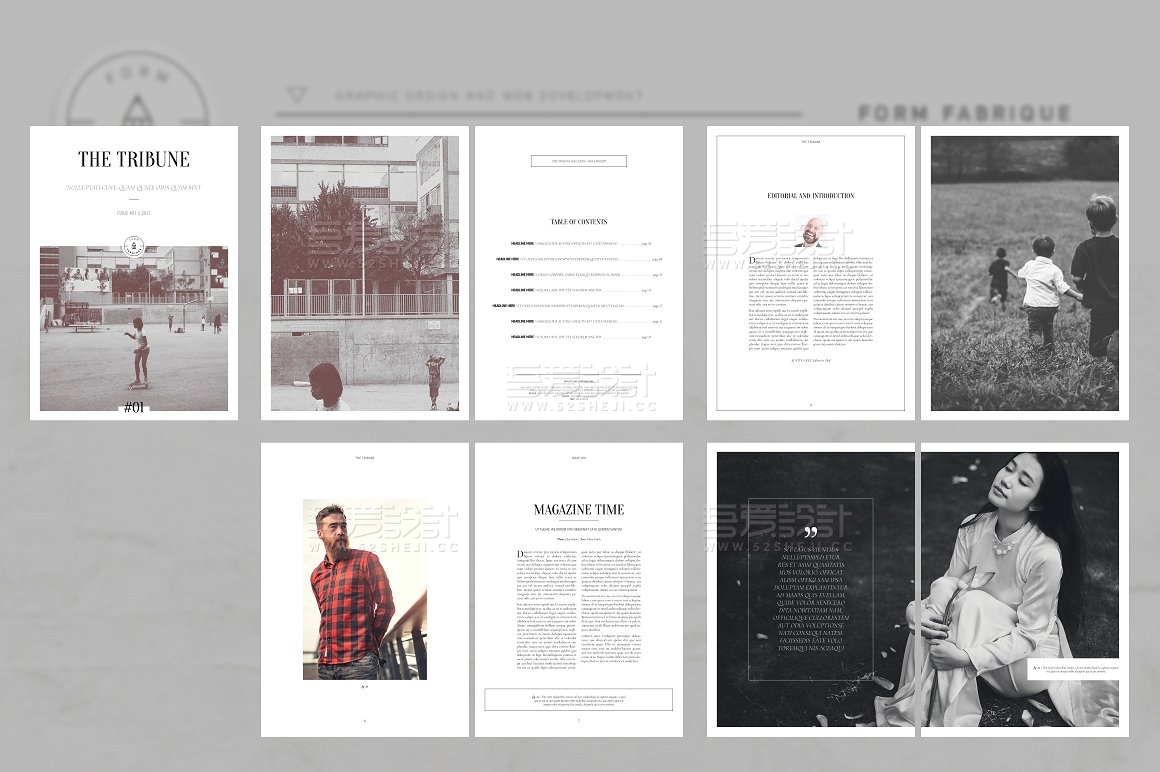Click the circular FORM logo badge
The image size is (1160, 772).
click(133, 97)
